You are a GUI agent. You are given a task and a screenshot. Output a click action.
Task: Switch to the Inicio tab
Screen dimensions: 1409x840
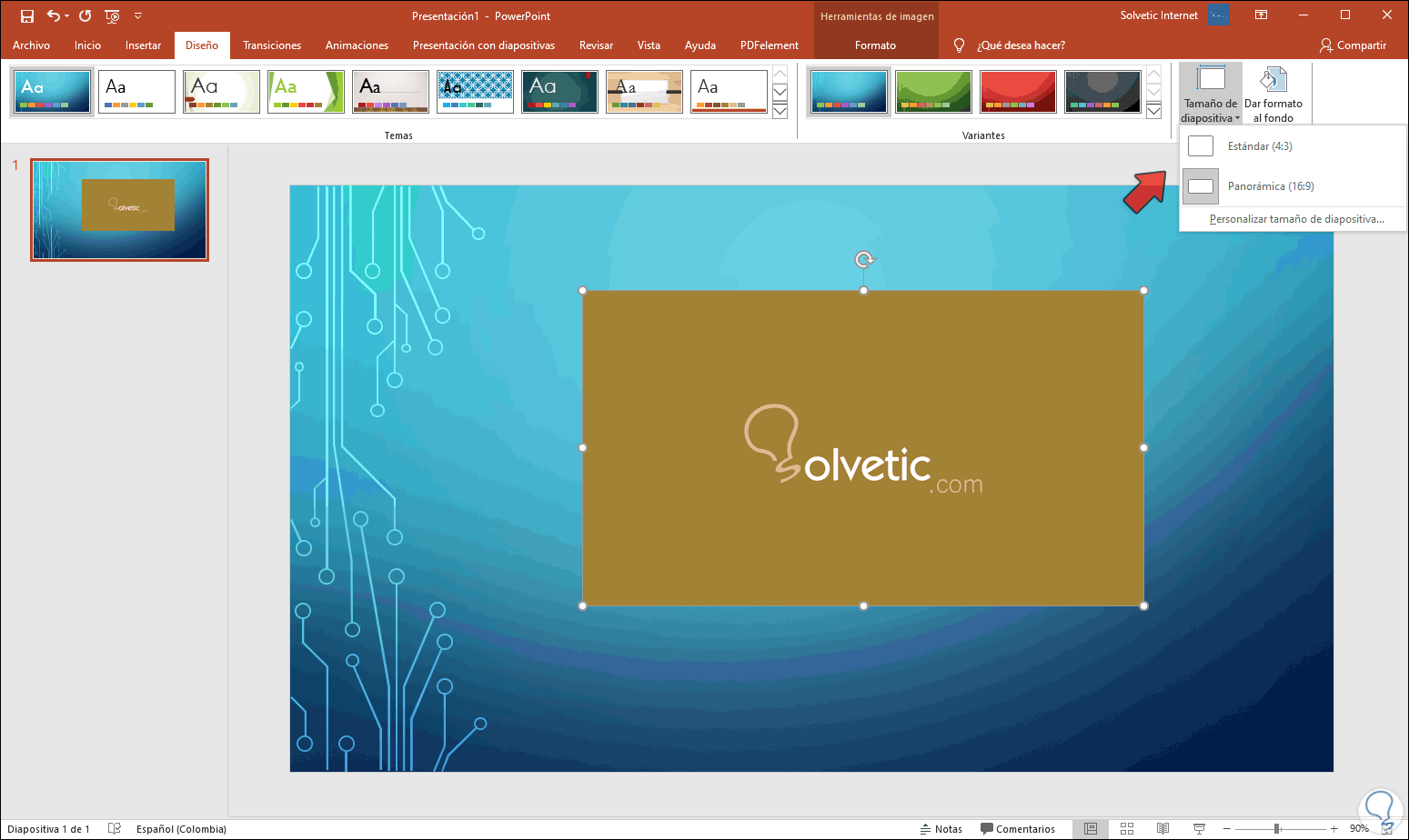[87, 45]
